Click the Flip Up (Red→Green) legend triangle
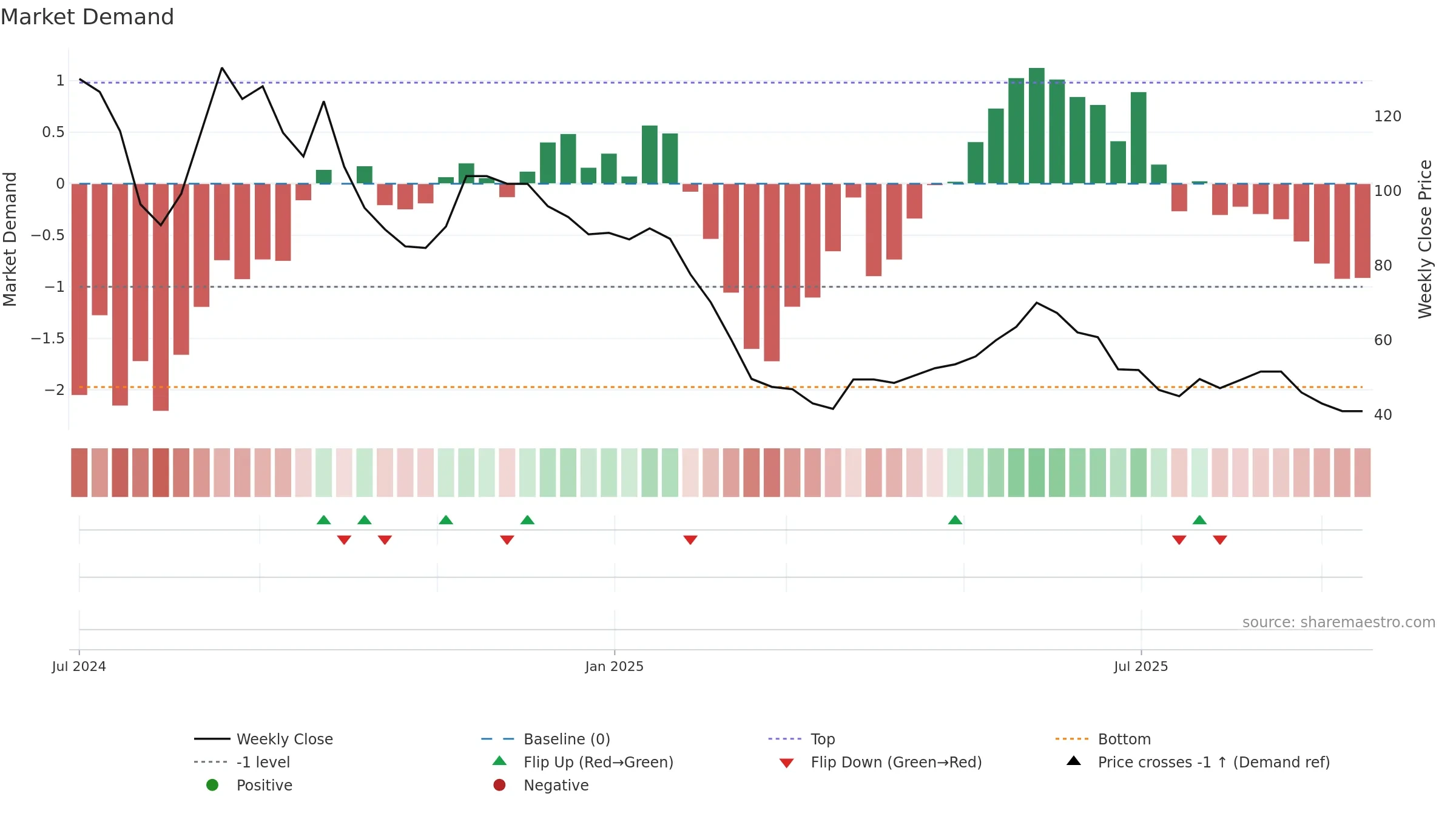 (499, 761)
